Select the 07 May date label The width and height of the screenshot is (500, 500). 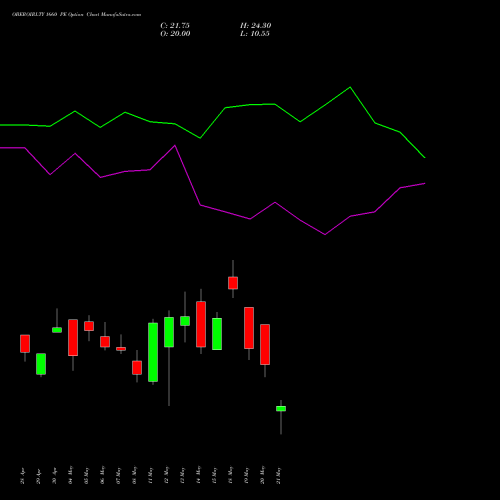[x=118, y=475]
